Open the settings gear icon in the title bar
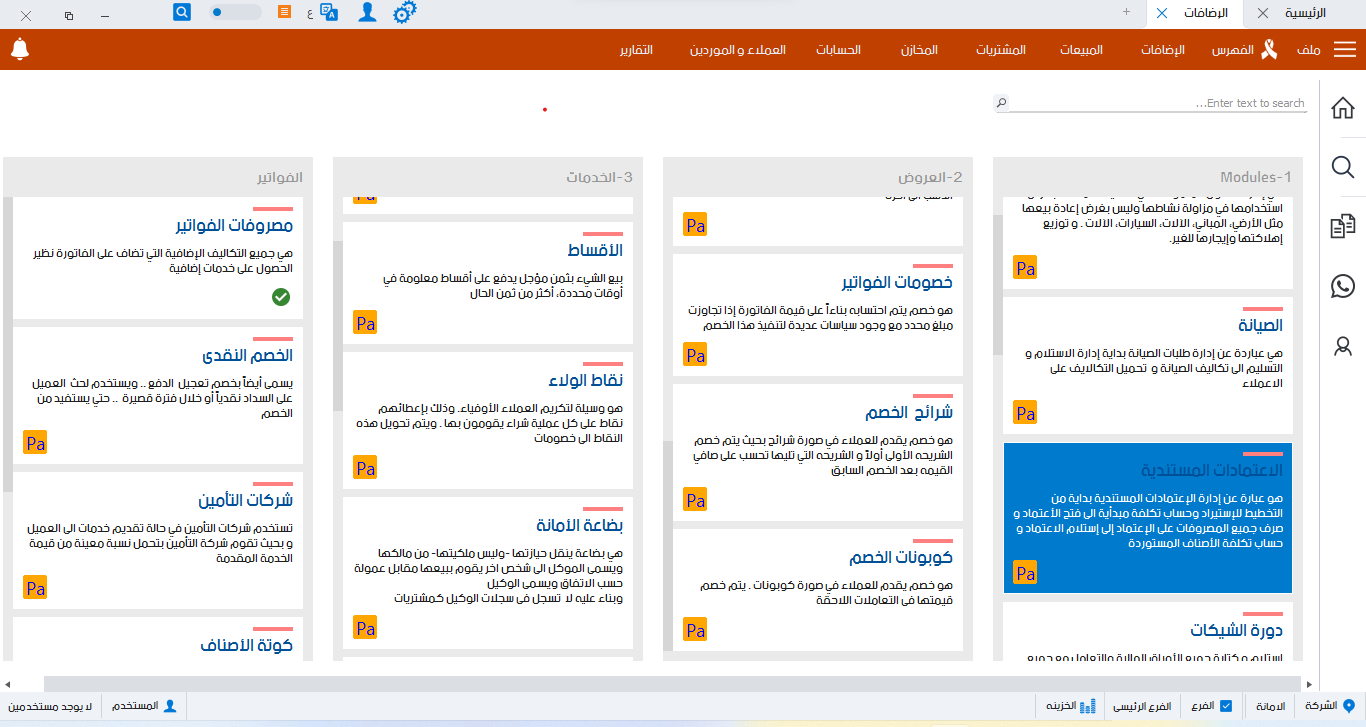Image resolution: width=1366 pixels, height=727 pixels. (x=405, y=13)
